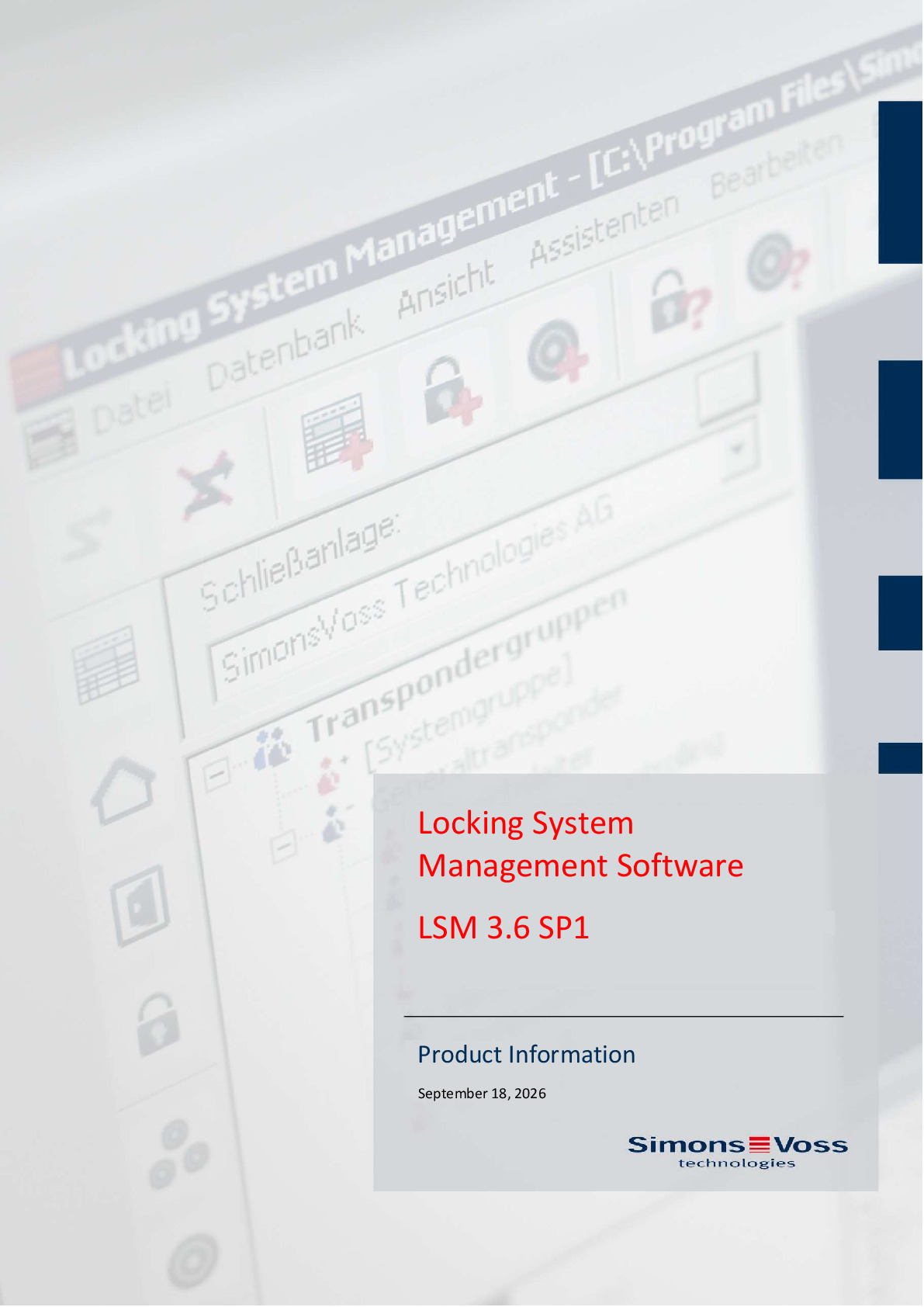Click the Schließanlage: label
Image resolution: width=924 pixels, height=1307 pixels.
coord(299,562)
